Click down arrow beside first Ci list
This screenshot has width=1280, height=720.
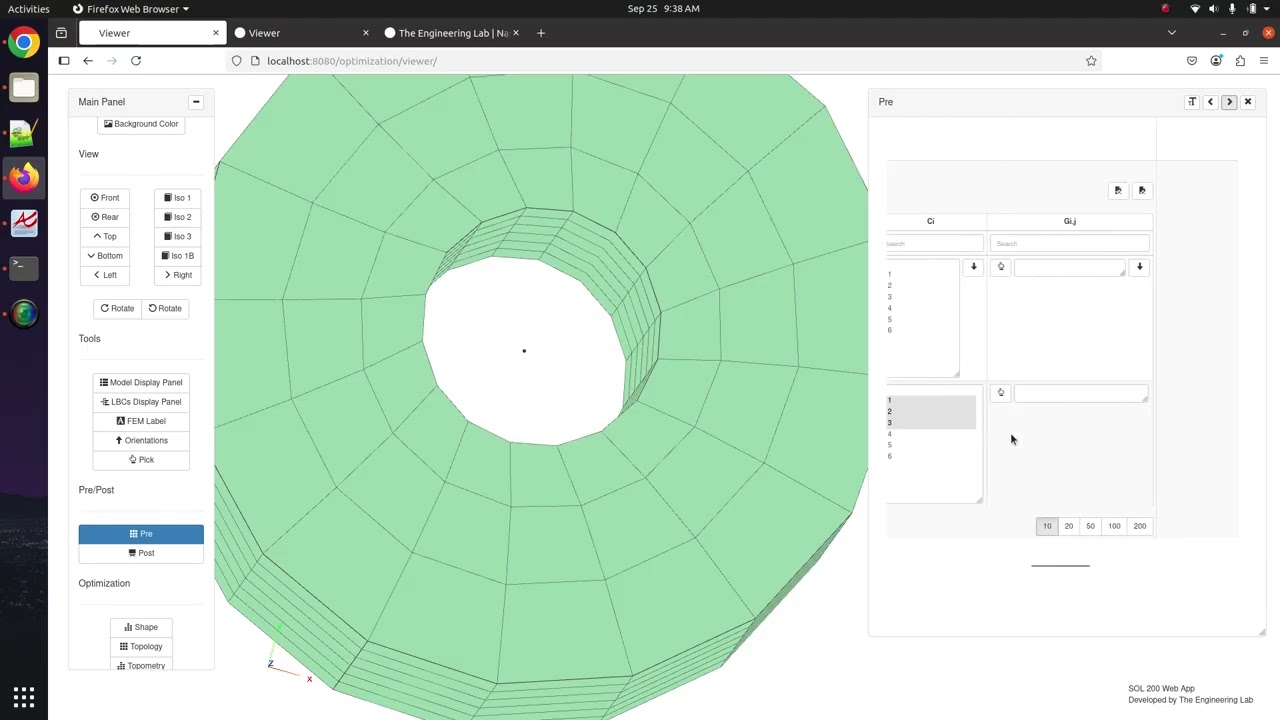(973, 267)
